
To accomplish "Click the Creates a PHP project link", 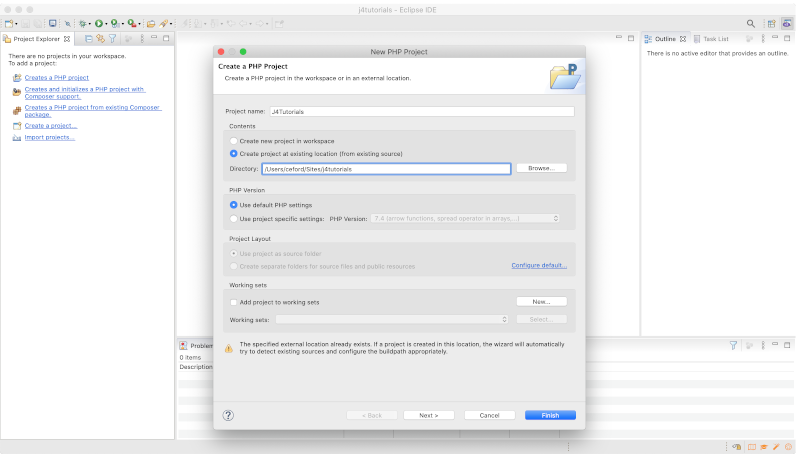I will coord(57,78).
